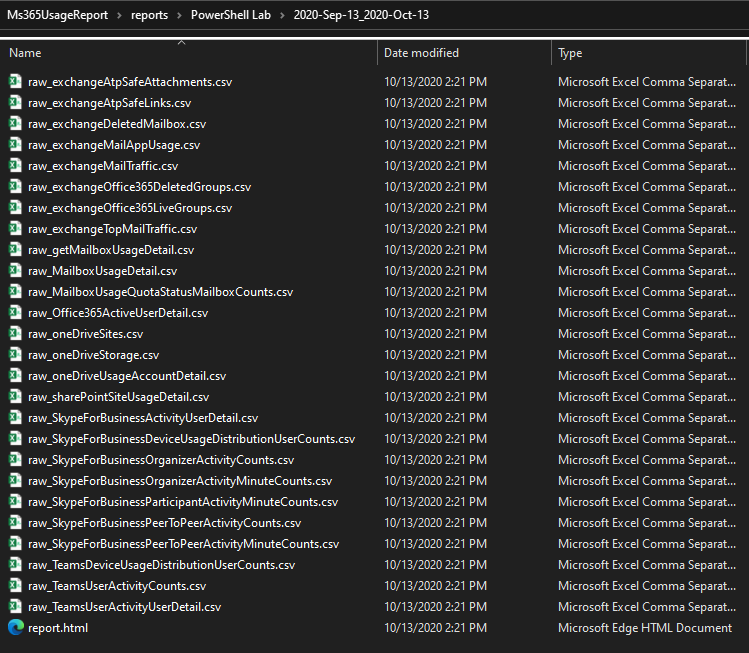Click the Excel icon of raw_exchangeOffice365DeletedGroups.csv
This screenshot has width=749, height=653.
point(15,186)
